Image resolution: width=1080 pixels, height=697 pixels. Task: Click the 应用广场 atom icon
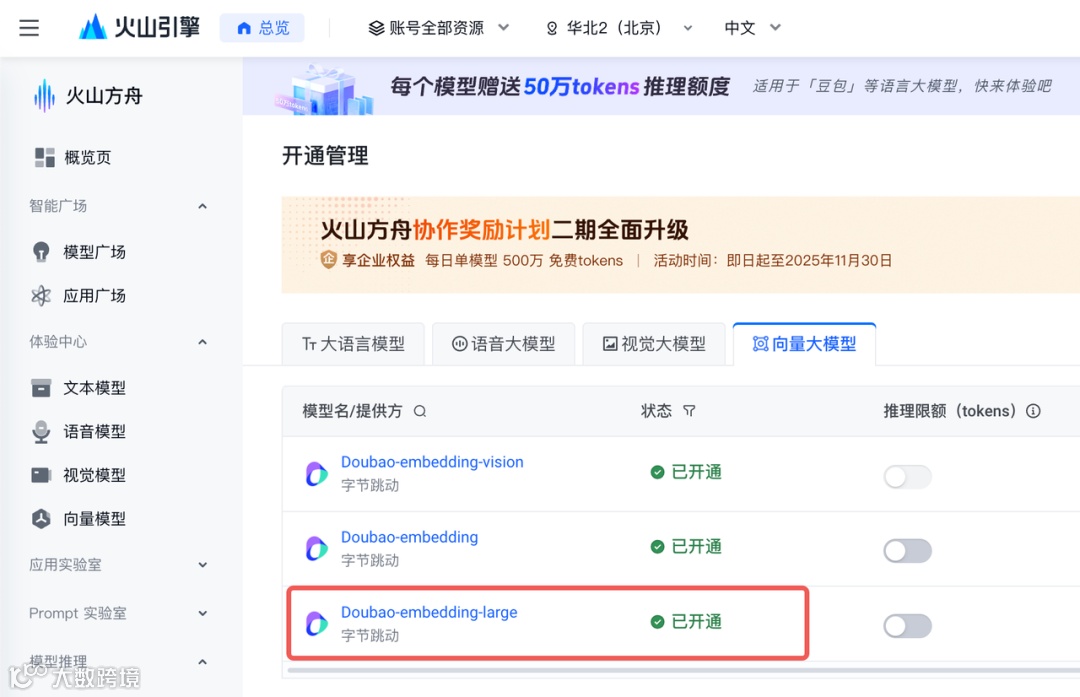pos(41,296)
